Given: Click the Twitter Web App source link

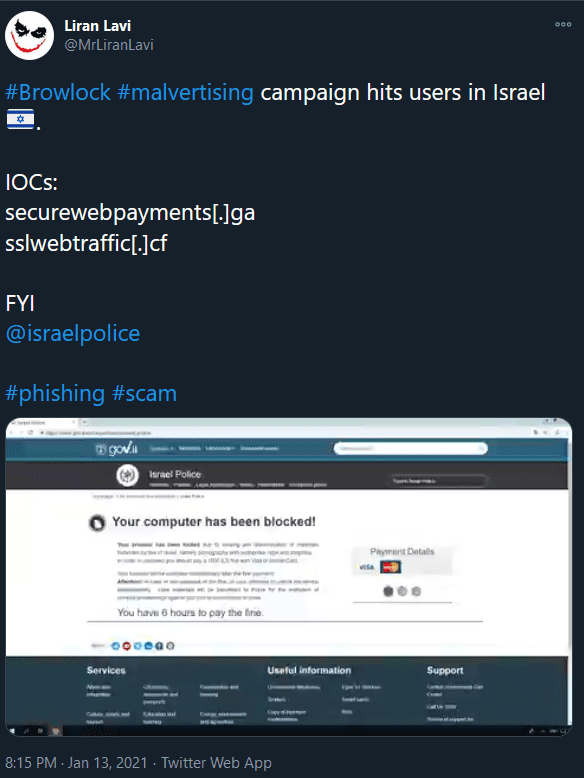Looking at the screenshot, I should [x=216, y=763].
